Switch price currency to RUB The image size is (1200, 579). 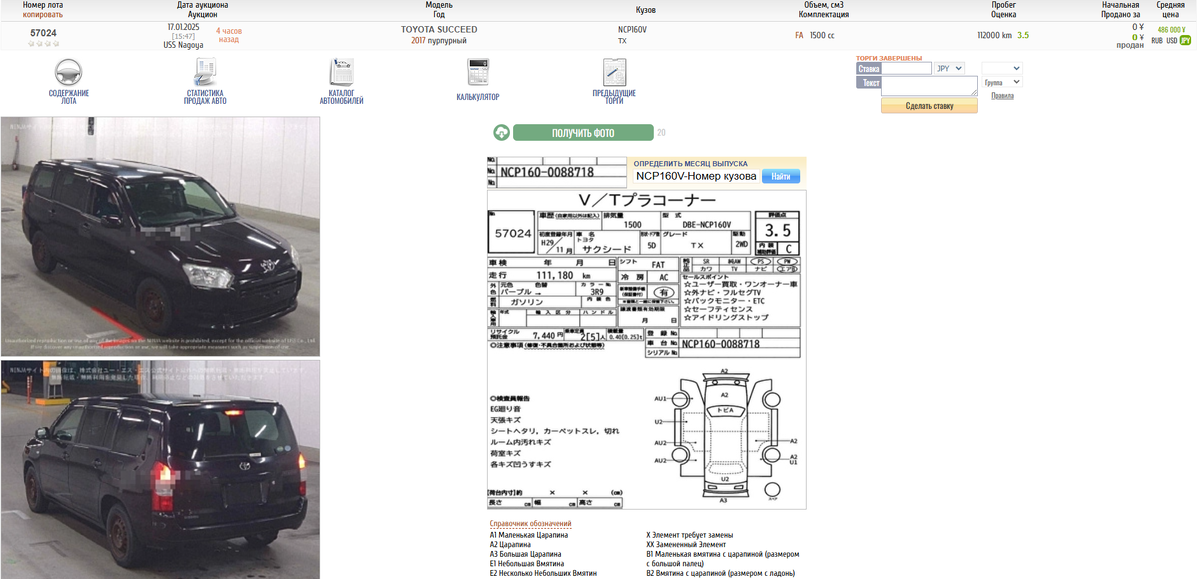pos(1157,41)
